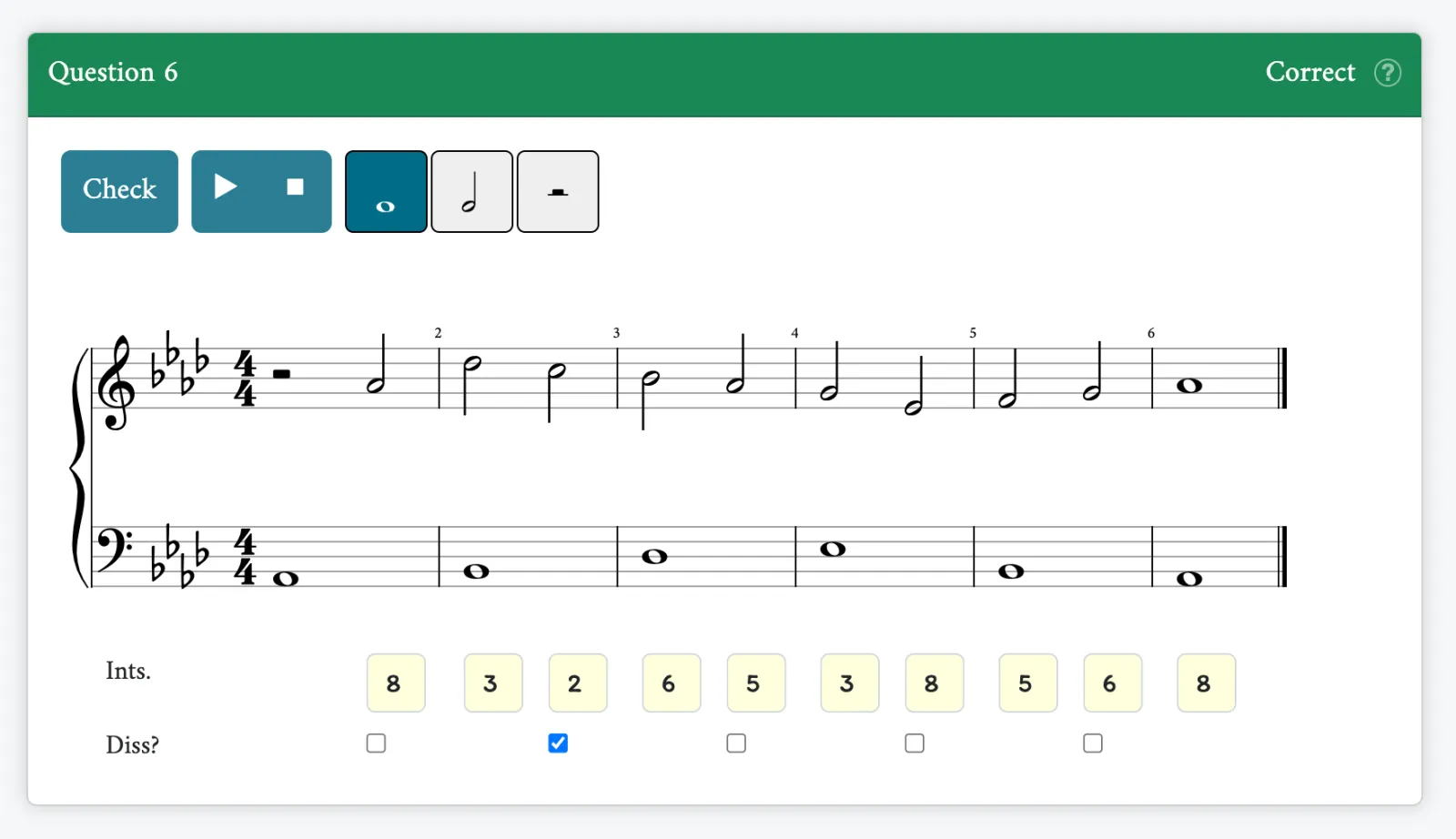Uncheck the checked dissonance checkbox
Screen dimensions: 1456x839
(x=558, y=743)
